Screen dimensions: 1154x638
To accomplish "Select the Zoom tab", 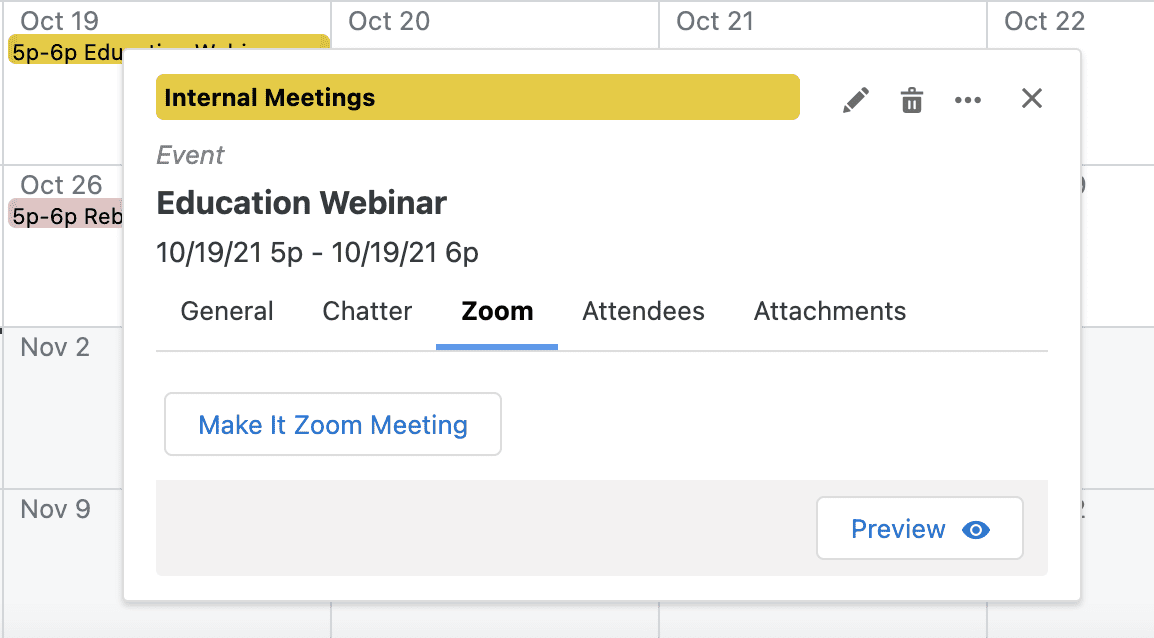I will click(x=497, y=311).
